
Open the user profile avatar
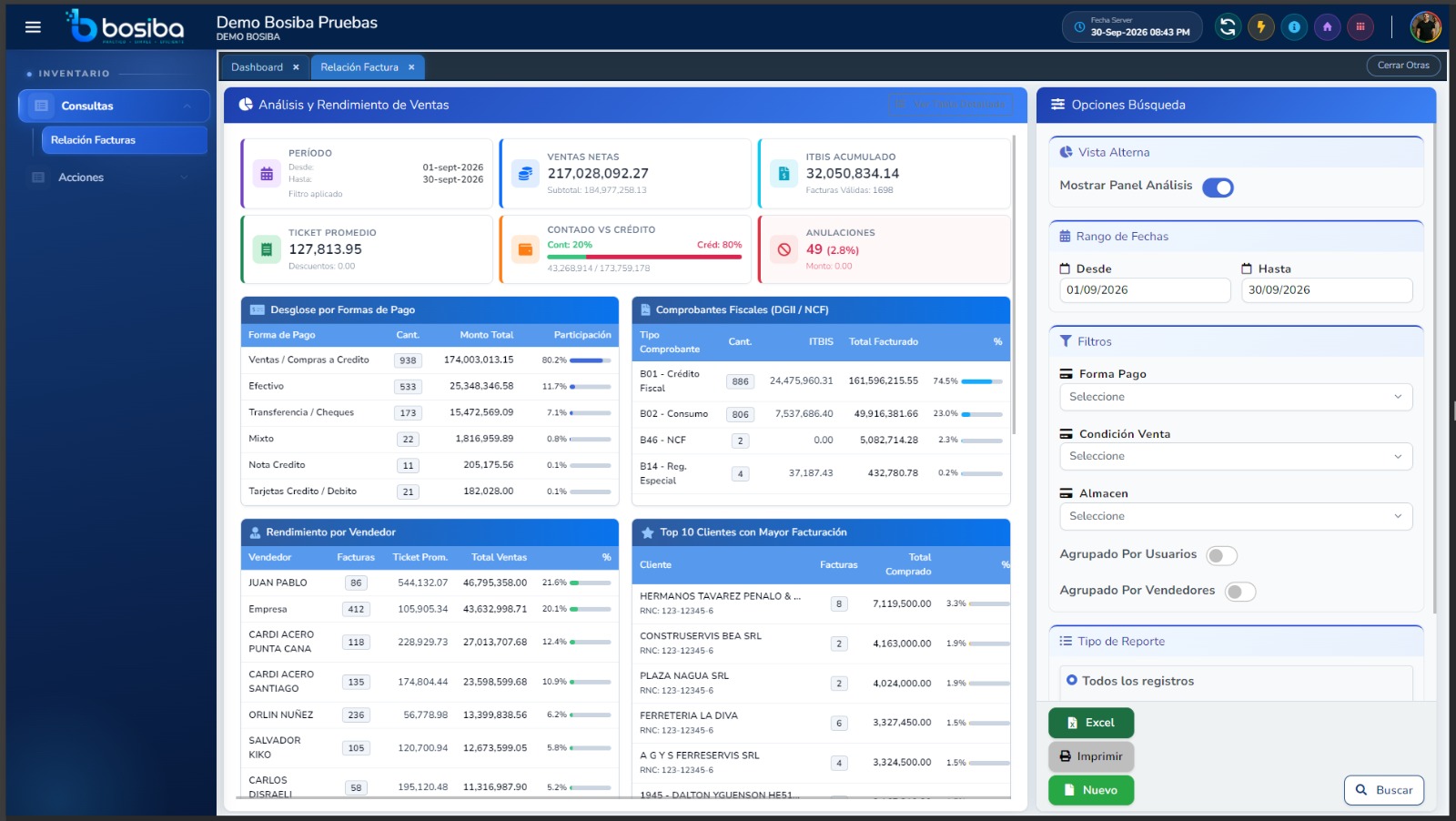click(x=1426, y=27)
